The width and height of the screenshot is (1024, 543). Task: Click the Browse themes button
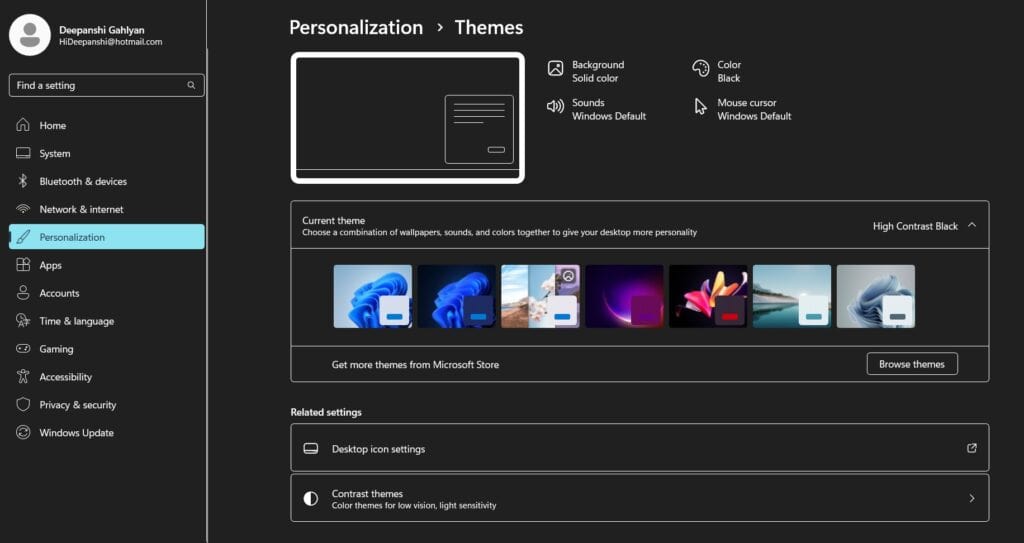click(x=912, y=364)
